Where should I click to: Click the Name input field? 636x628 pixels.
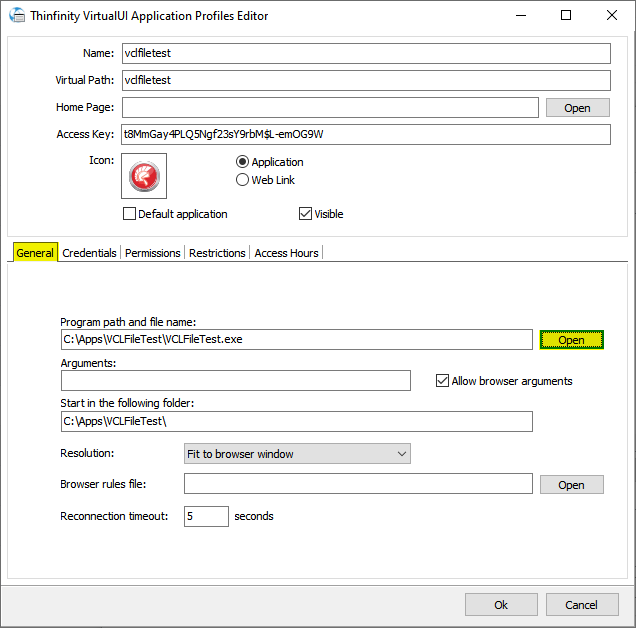click(366, 54)
